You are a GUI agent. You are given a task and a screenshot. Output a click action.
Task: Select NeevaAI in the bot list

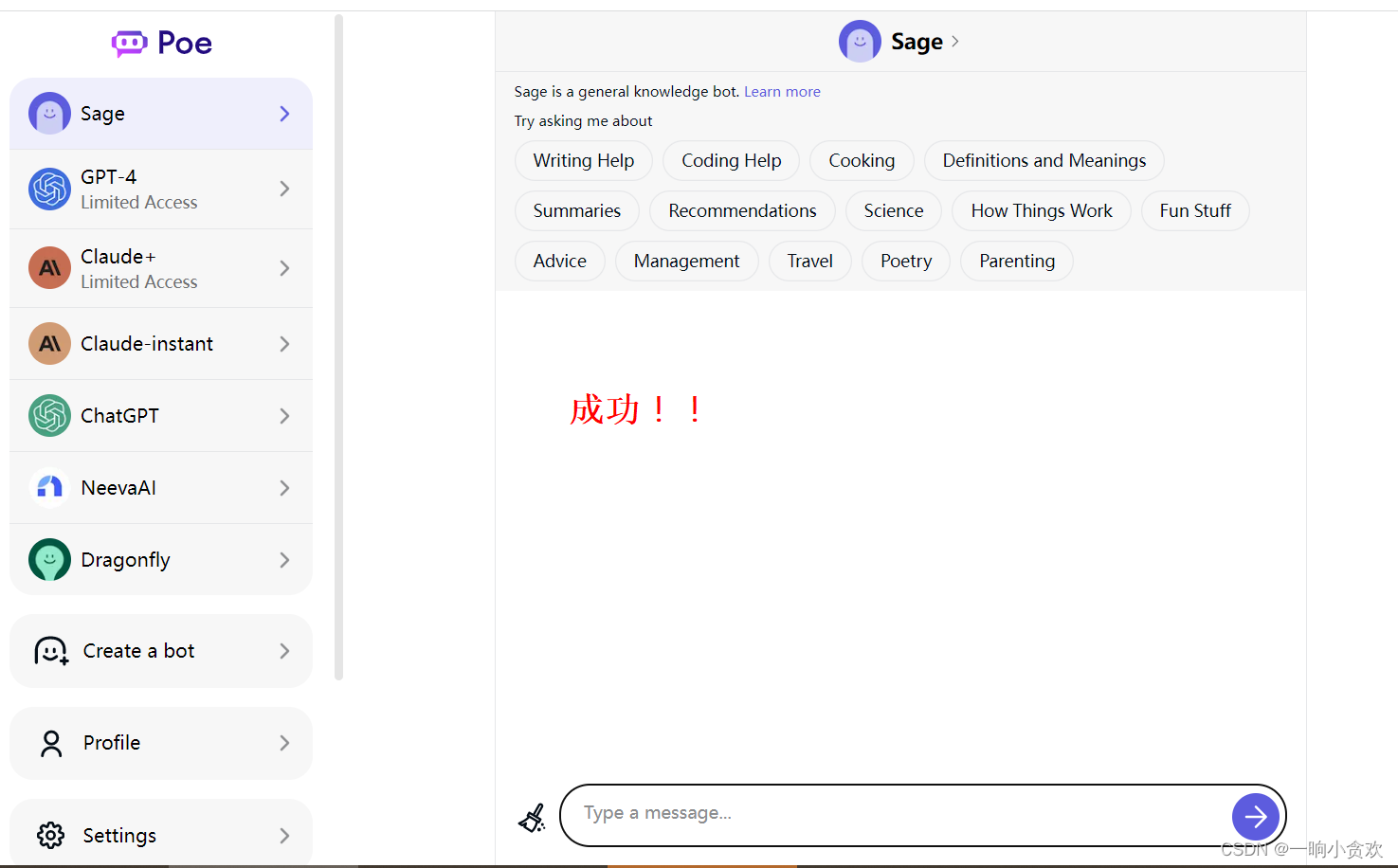pos(161,488)
